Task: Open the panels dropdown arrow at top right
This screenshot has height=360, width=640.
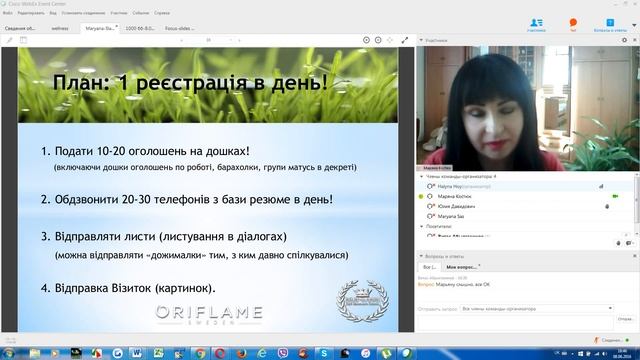Action: point(634,25)
